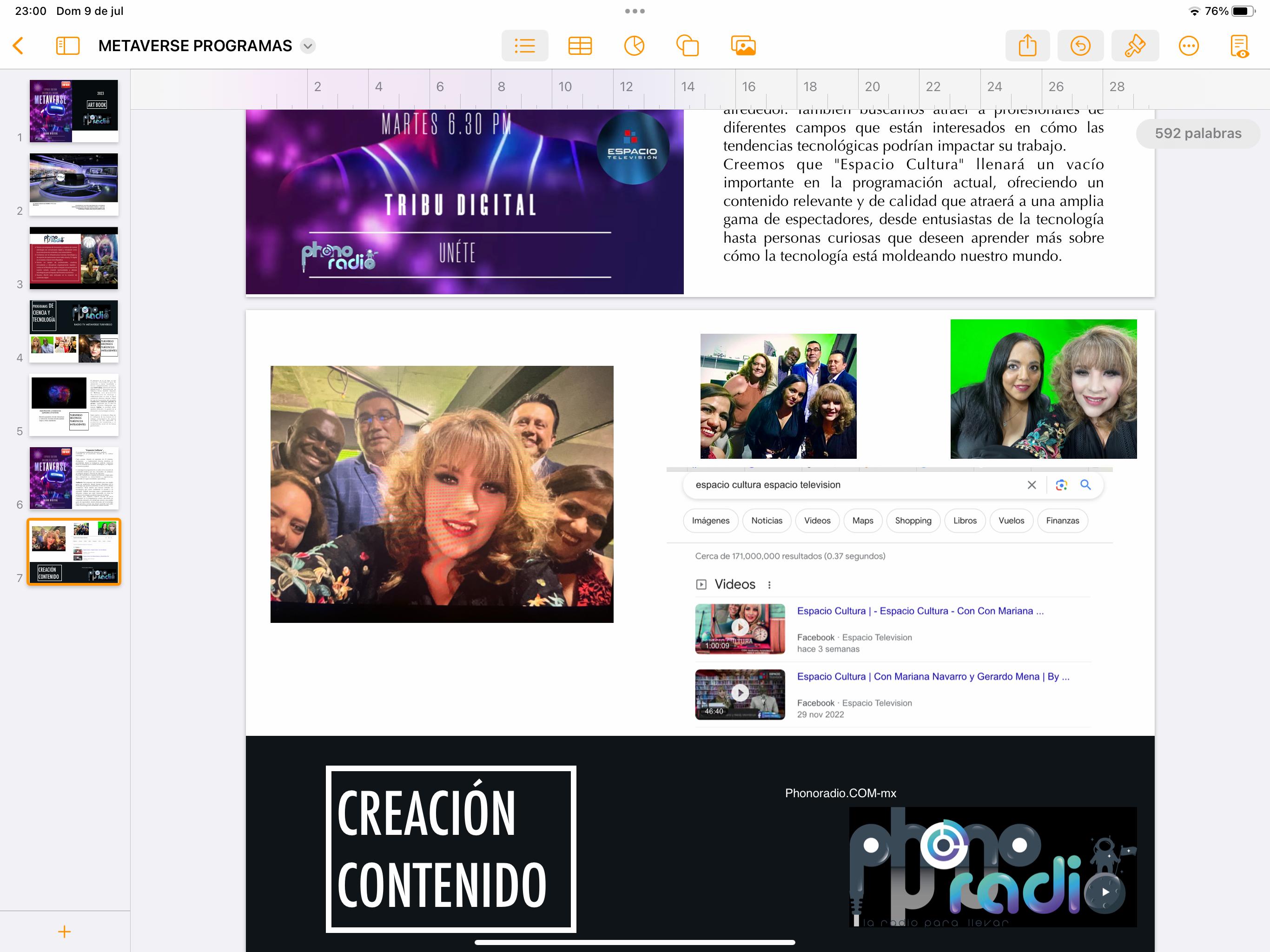Toggle reading view document icon
Viewport: 1270px width, 952px height.
1240,46
